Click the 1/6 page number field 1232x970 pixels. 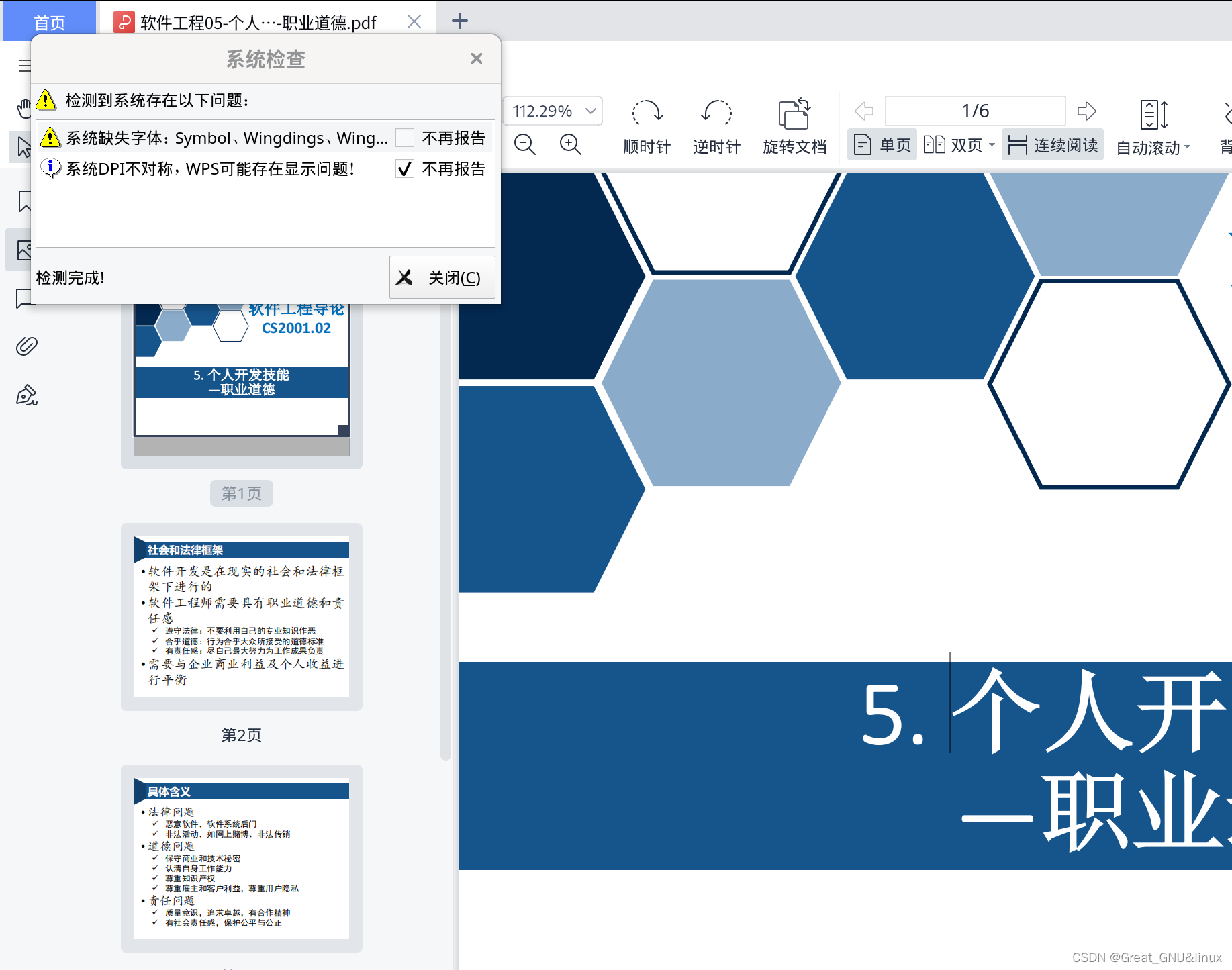(x=976, y=111)
